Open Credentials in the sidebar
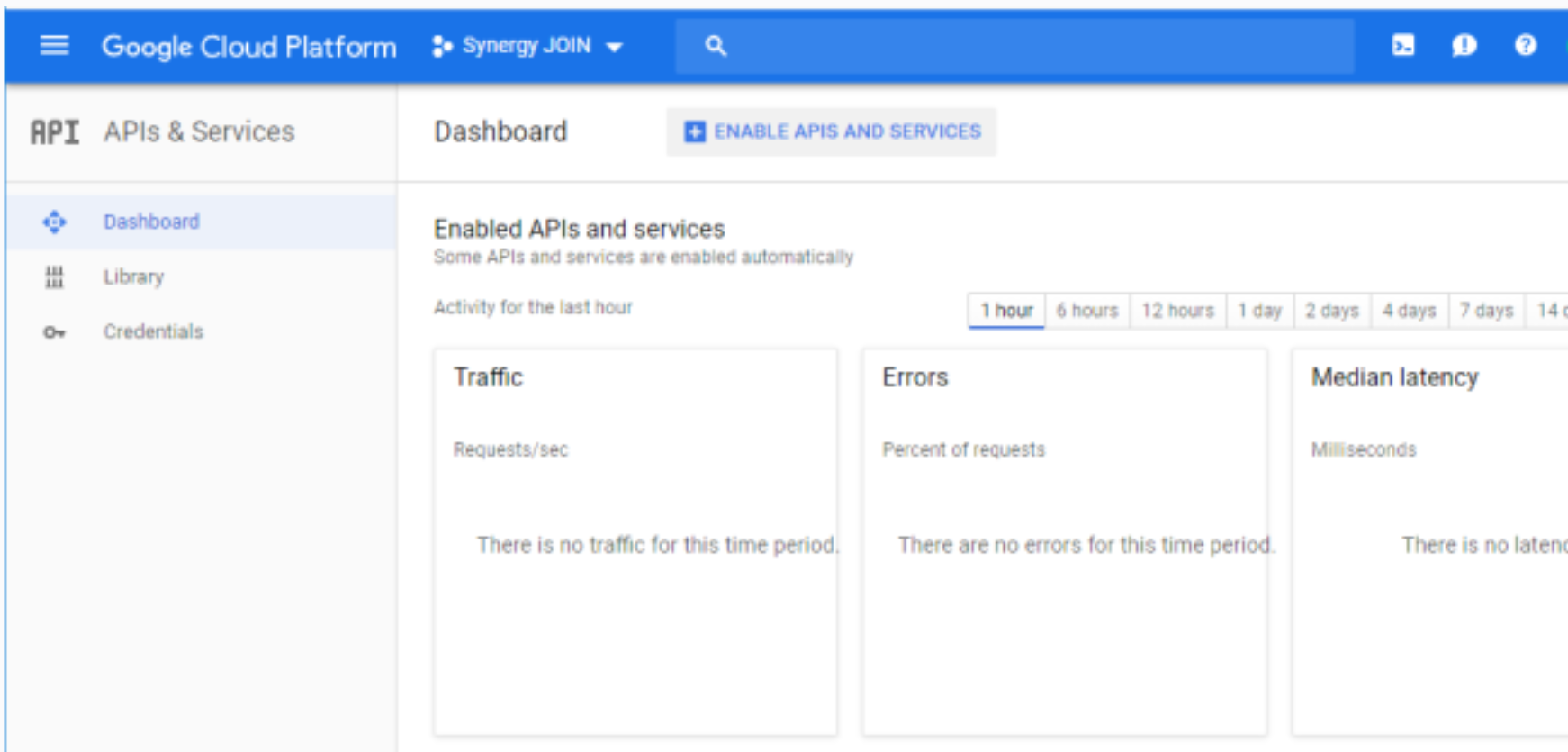Viewport: 1568px width, 752px height. 201,331
